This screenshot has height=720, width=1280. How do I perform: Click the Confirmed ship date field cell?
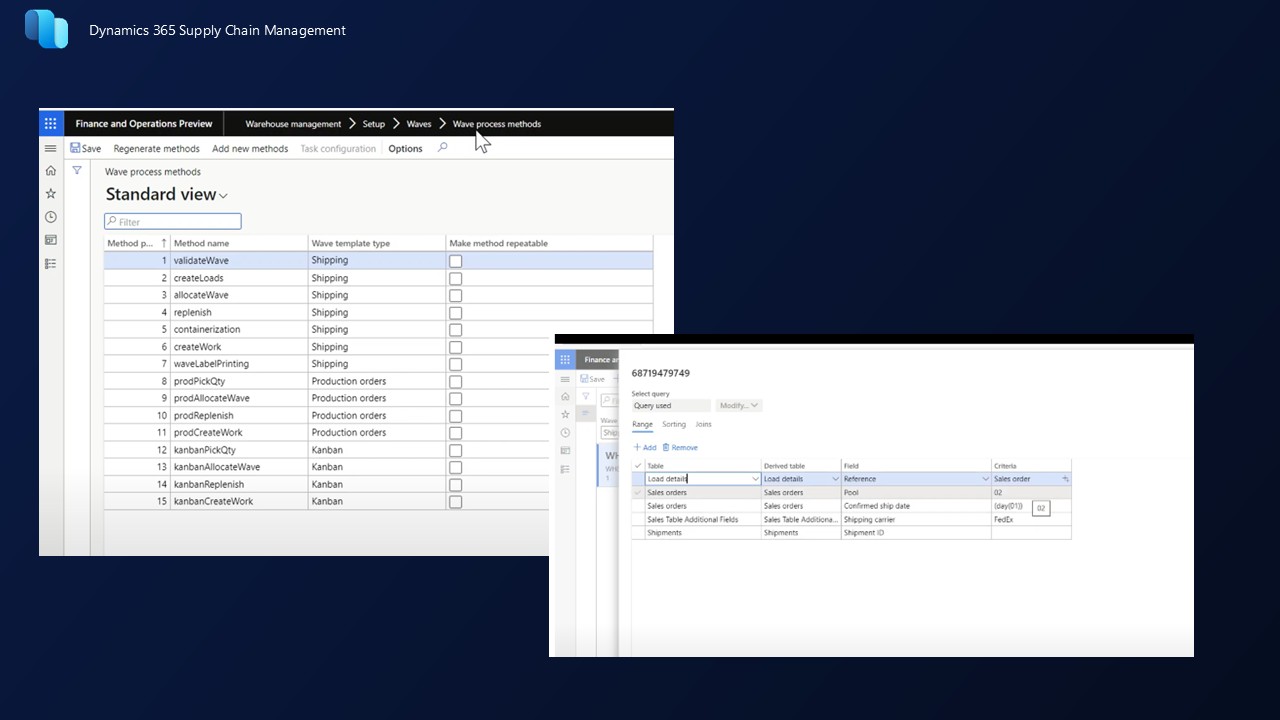[915, 506]
